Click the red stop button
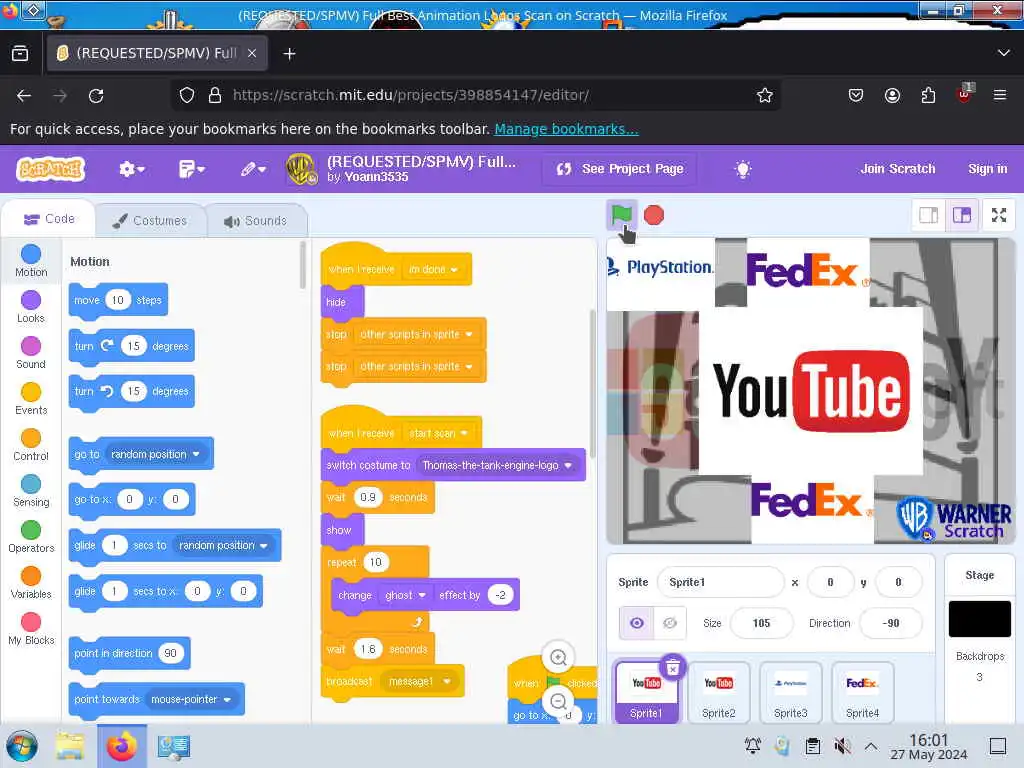This screenshot has height=768, width=1024. (654, 216)
